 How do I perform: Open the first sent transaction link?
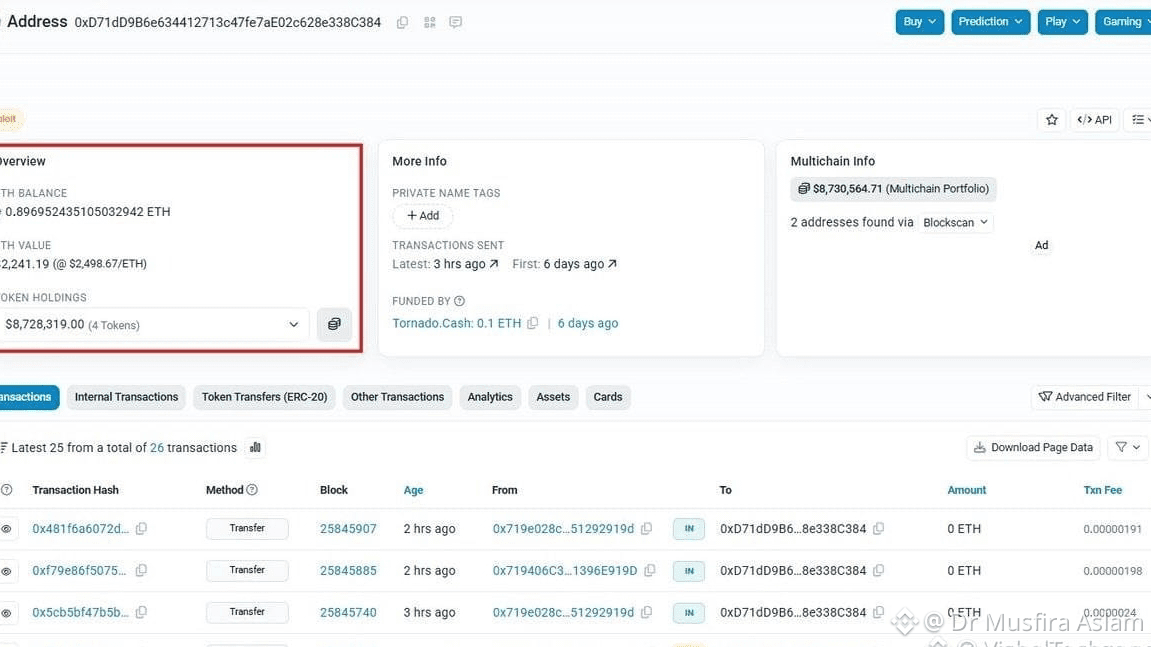tap(580, 264)
